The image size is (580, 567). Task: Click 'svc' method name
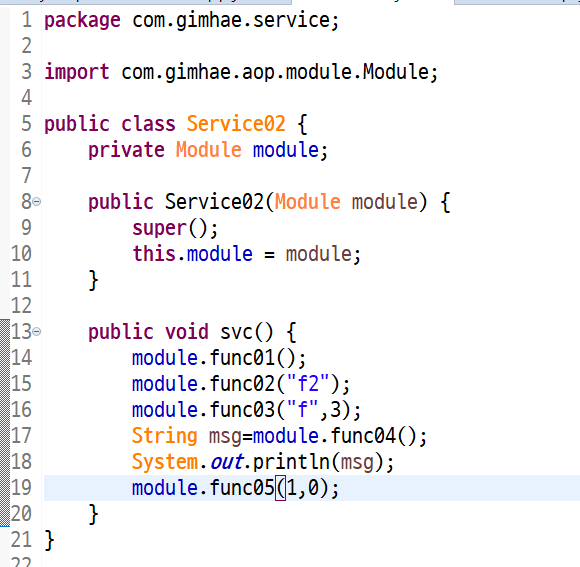tap(236, 332)
